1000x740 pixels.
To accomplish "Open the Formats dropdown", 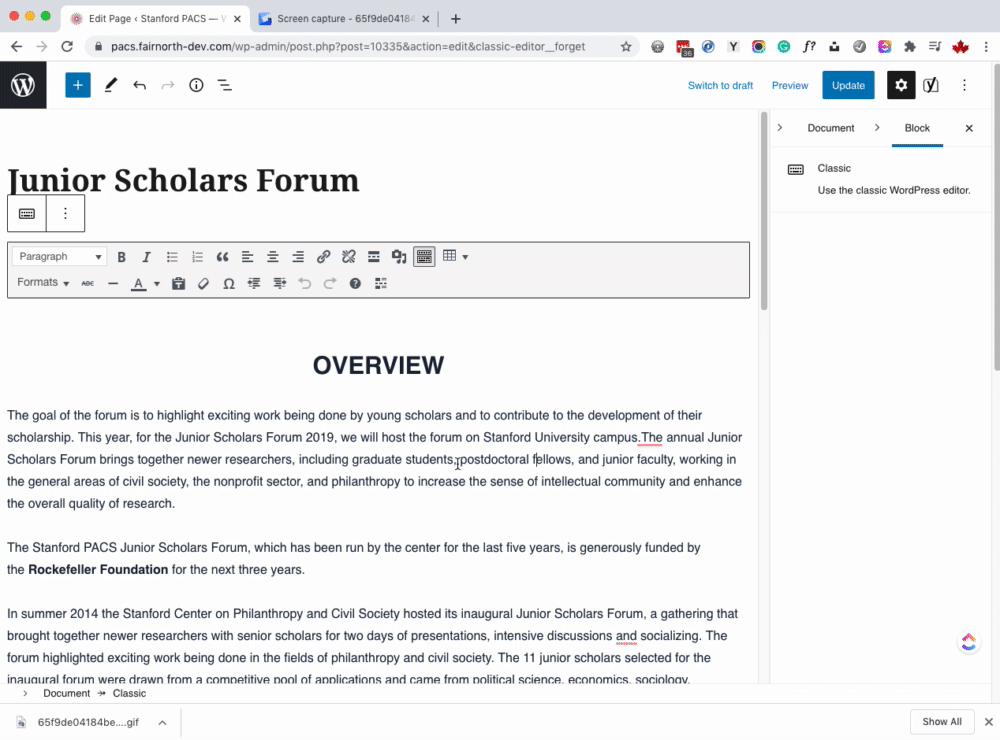I will click(x=43, y=283).
